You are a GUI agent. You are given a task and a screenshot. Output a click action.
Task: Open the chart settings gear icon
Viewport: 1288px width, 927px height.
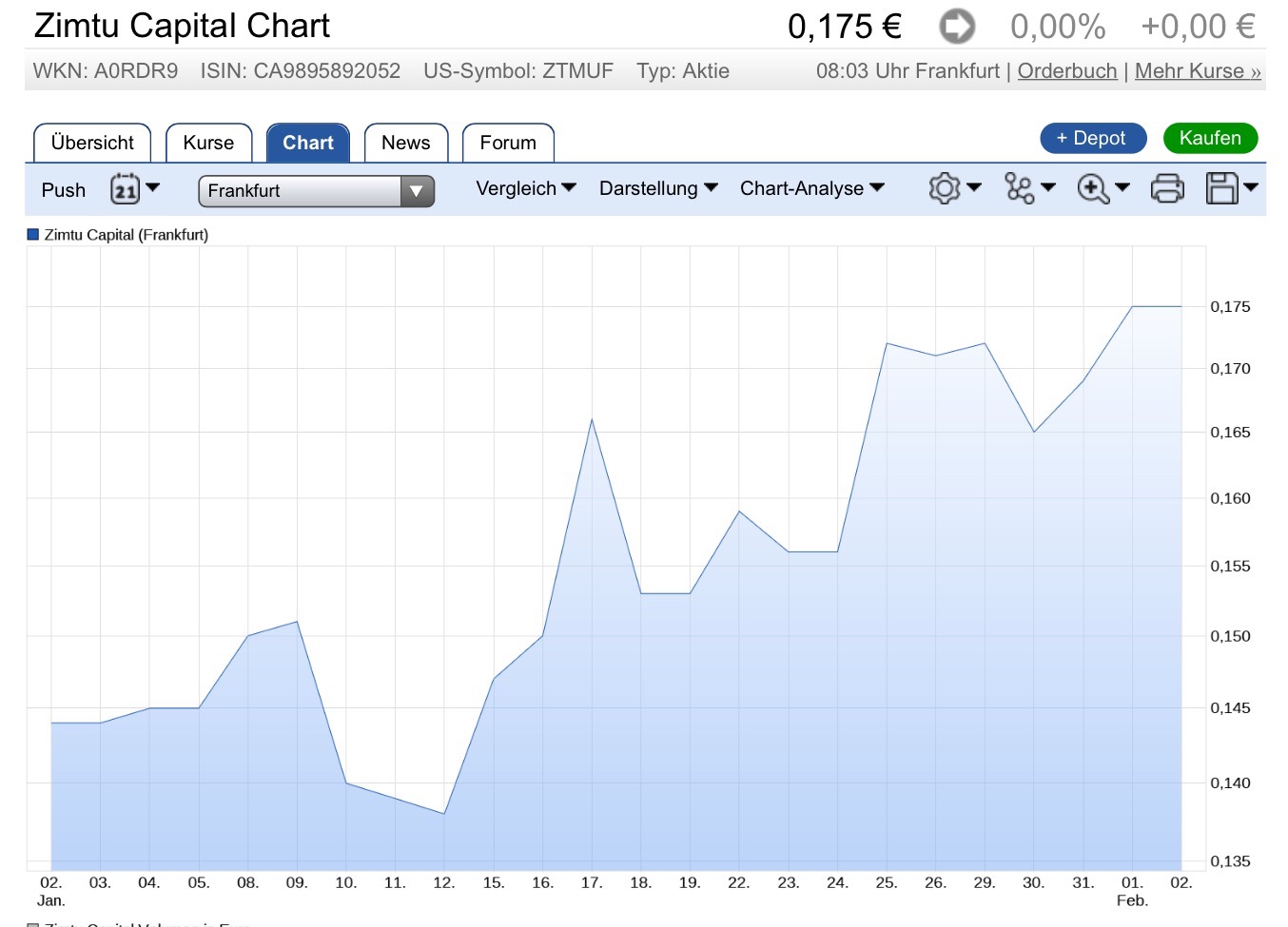pyautogui.click(x=942, y=188)
